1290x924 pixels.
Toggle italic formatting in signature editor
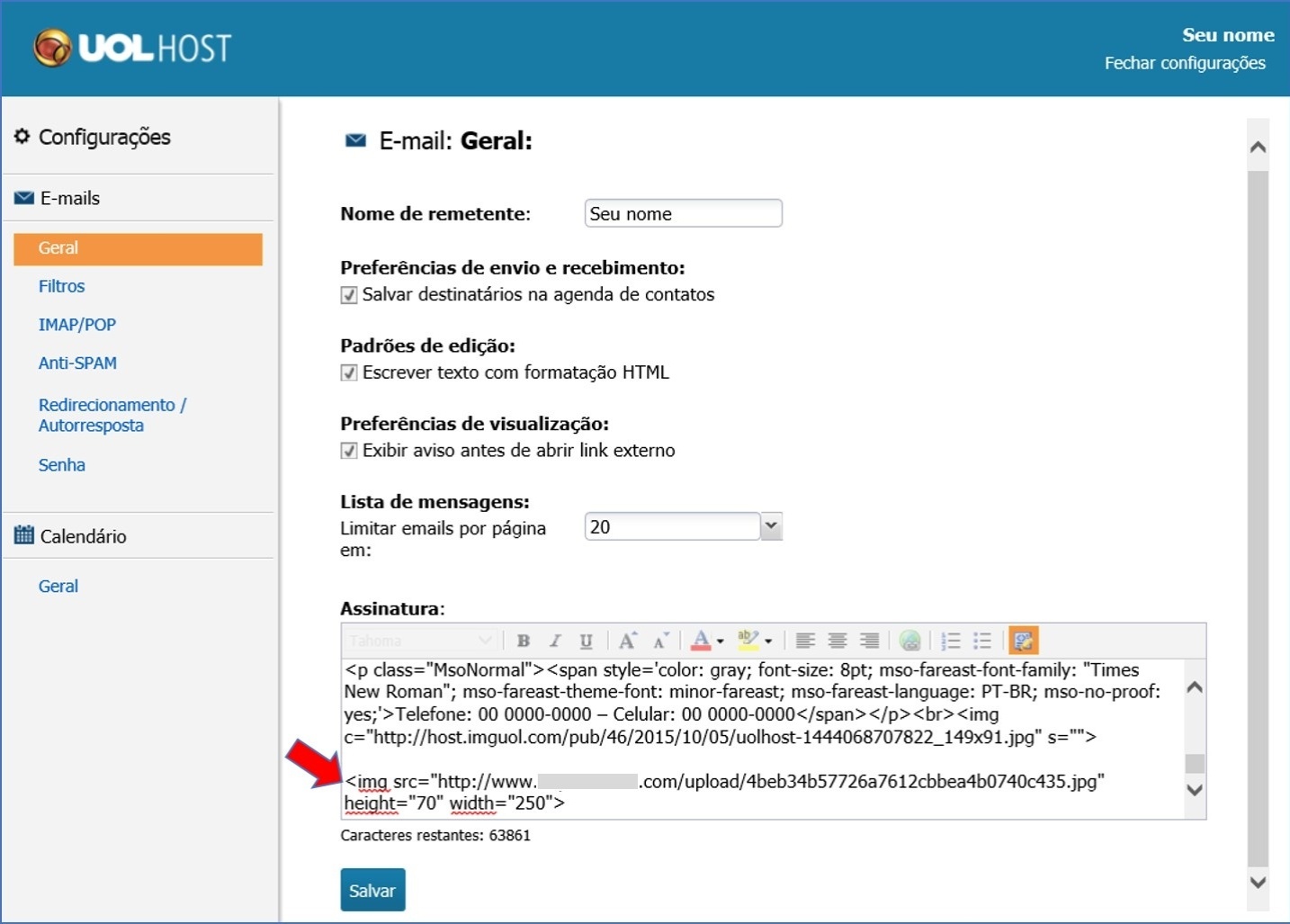click(x=554, y=641)
